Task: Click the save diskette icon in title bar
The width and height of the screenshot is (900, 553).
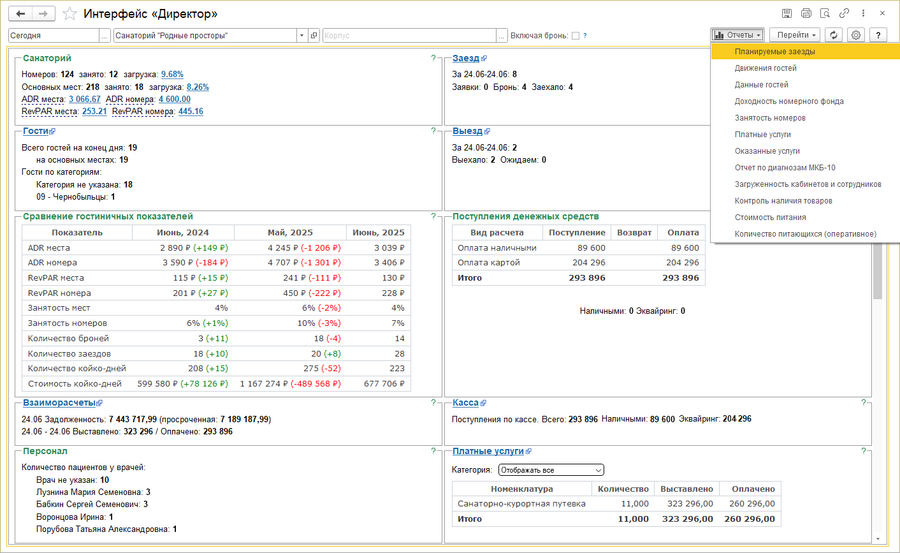Action: (x=788, y=14)
